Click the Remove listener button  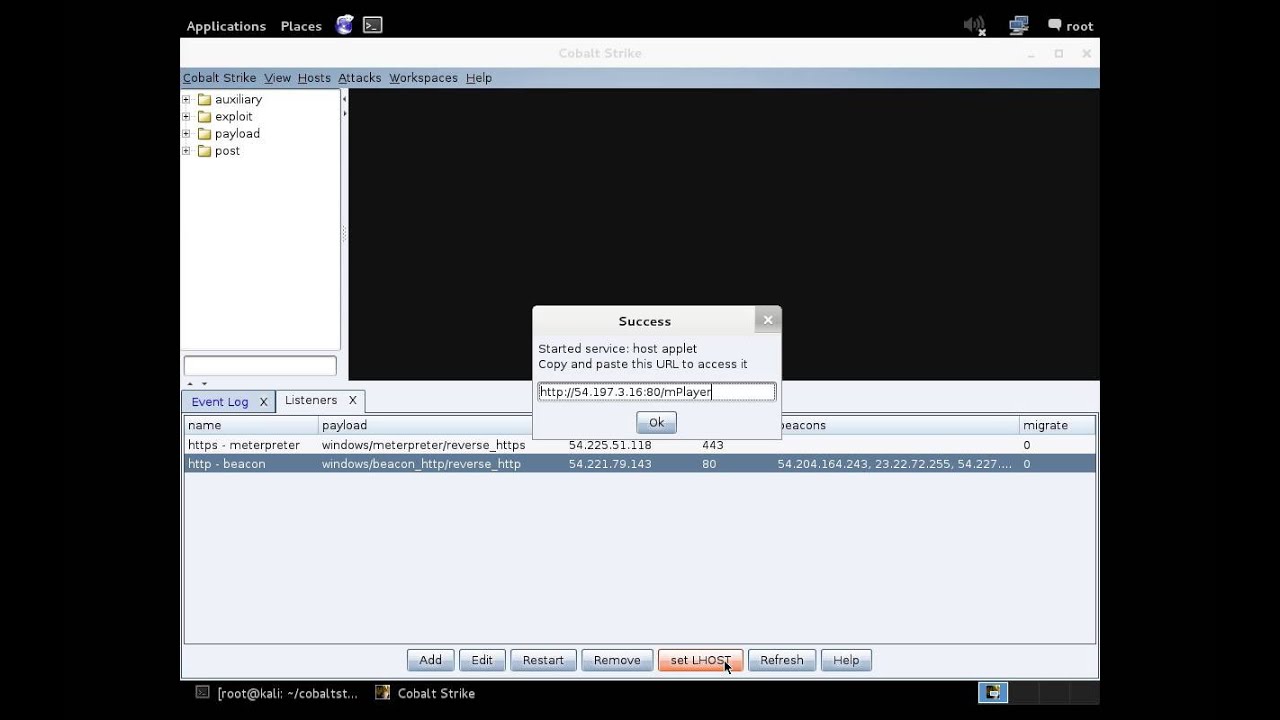pyautogui.click(x=617, y=660)
